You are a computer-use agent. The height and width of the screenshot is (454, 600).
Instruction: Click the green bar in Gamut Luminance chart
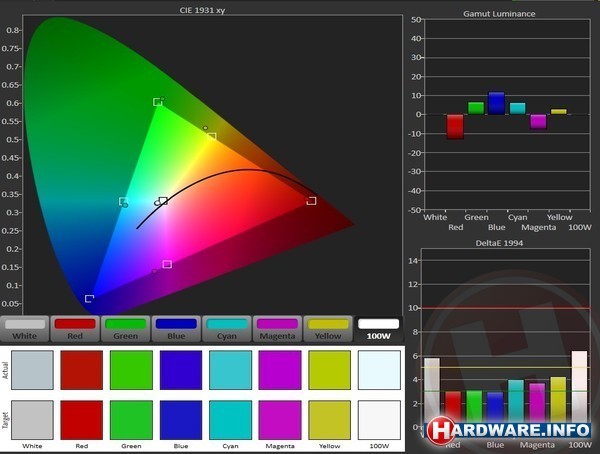point(476,108)
